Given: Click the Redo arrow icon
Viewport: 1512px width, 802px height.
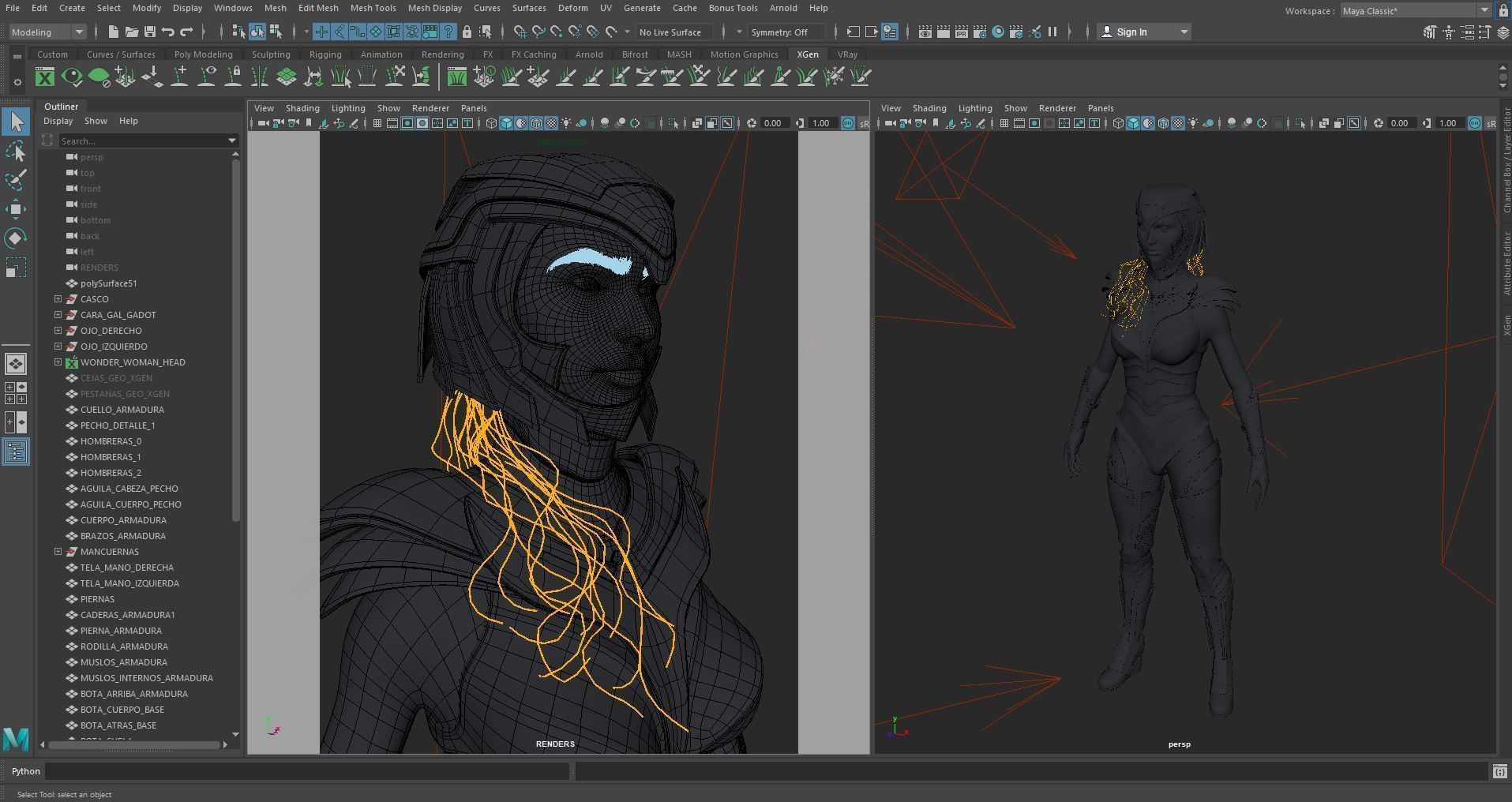Looking at the screenshot, I should [186, 32].
